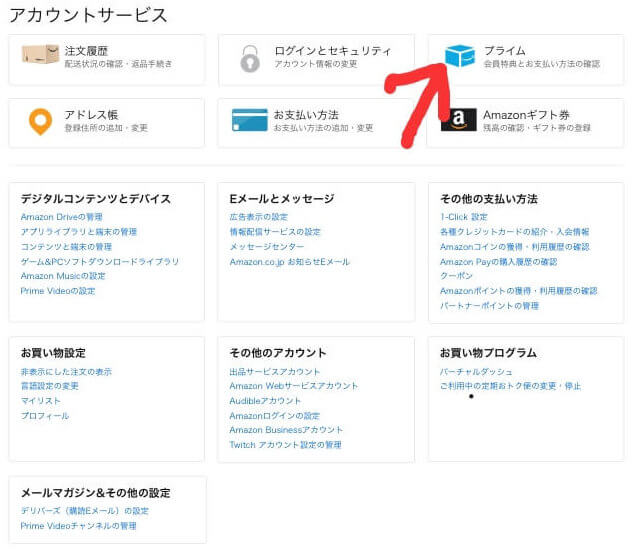Open クーポン link
This screenshot has height=555, width=636.
(x=456, y=276)
